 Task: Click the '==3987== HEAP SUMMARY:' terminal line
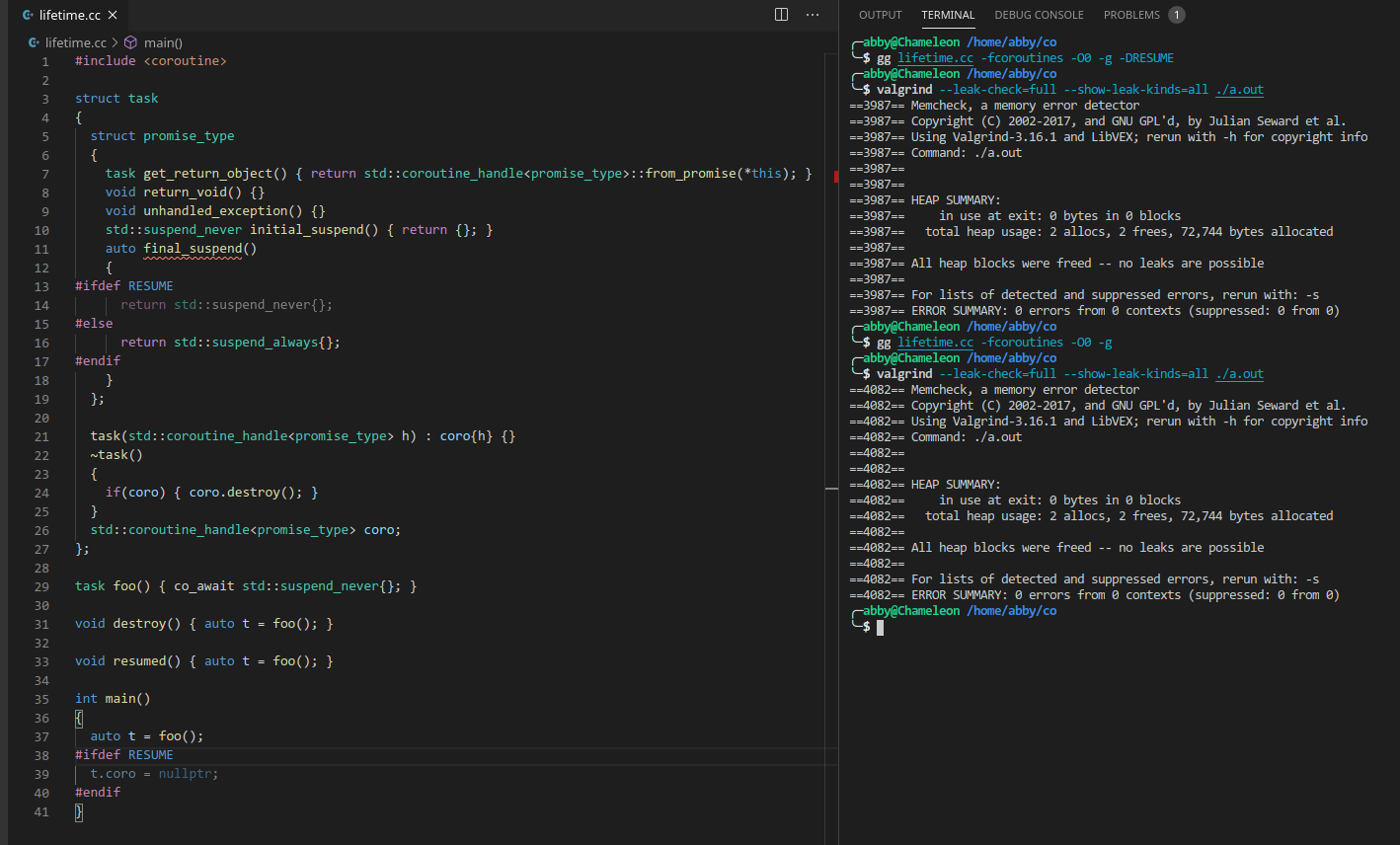pos(925,200)
